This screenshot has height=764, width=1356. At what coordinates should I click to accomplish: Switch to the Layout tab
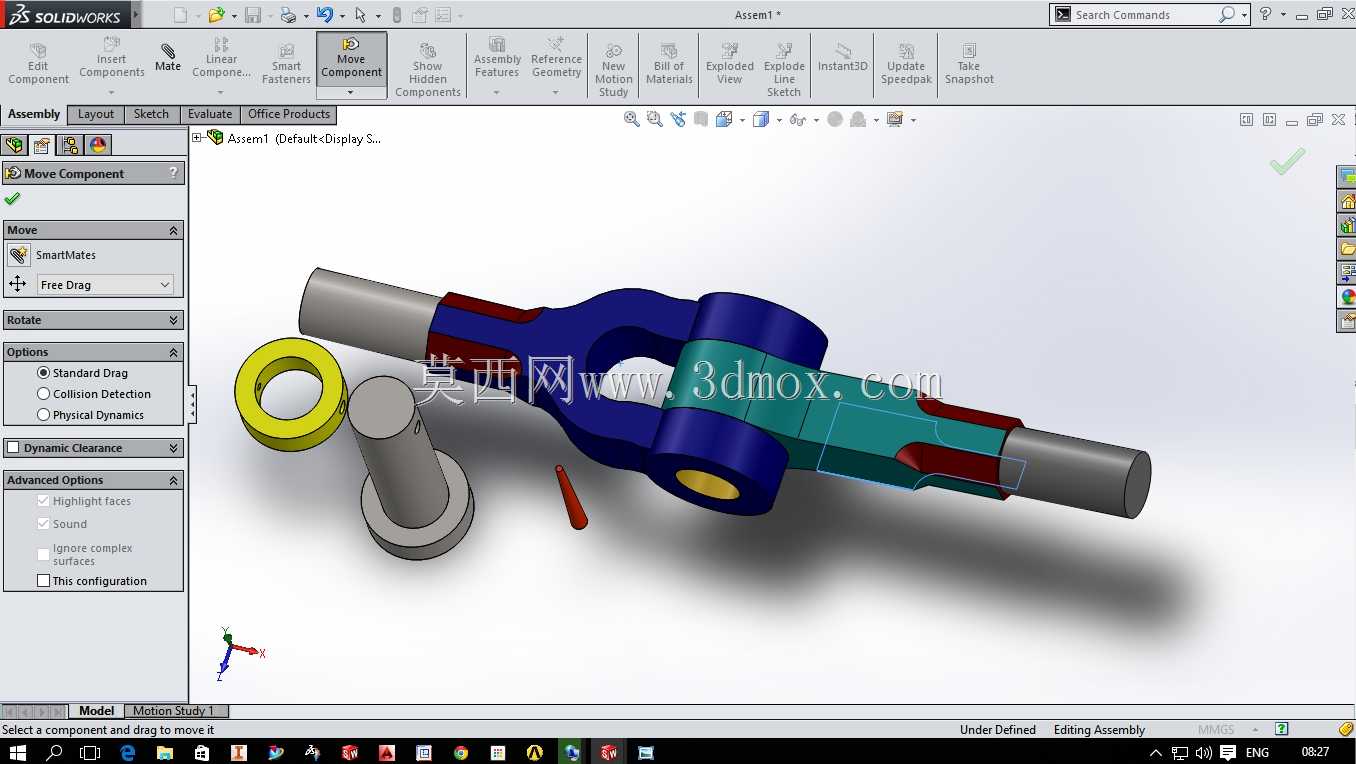tap(96, 114)
